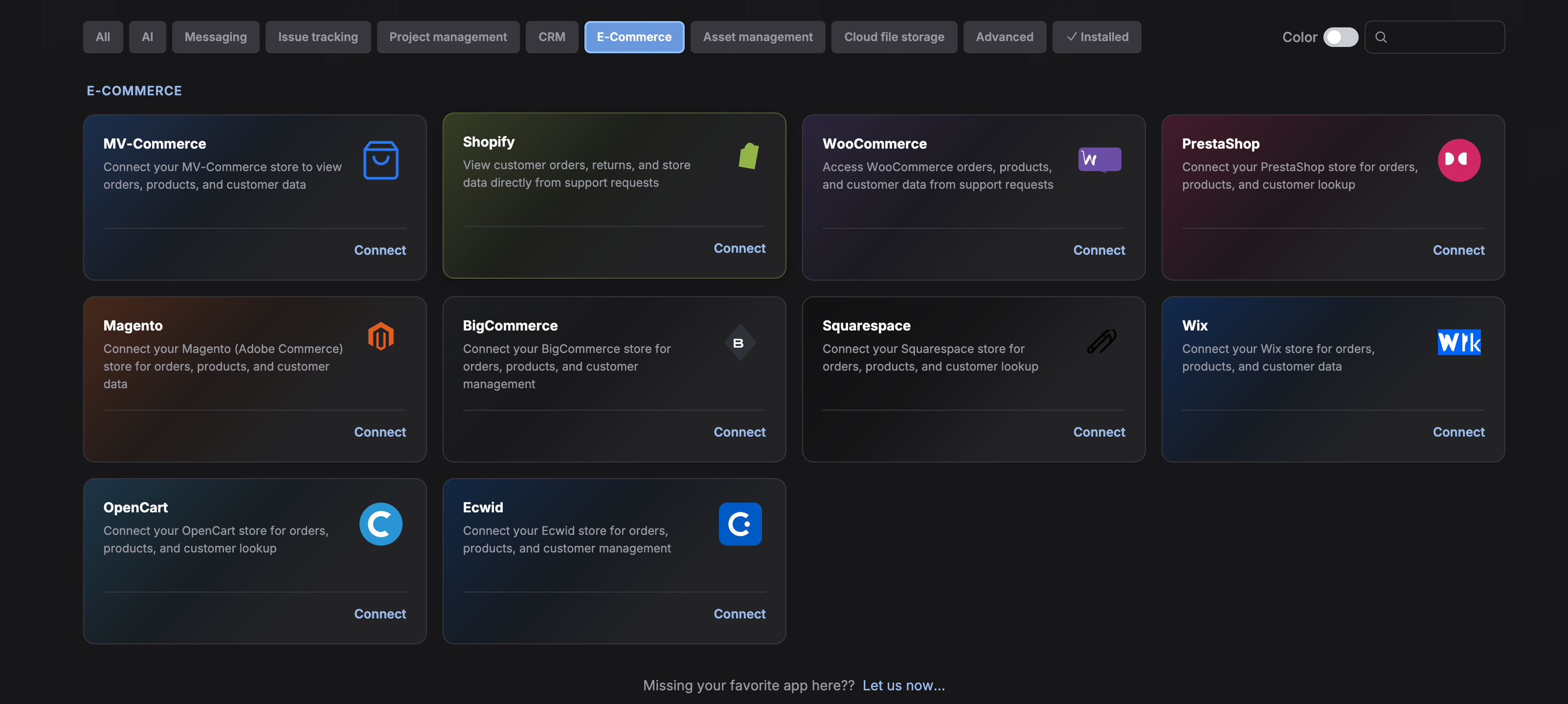Click the green Shopify bag icon
The height and width of the screenshot is (704, 1568).
click(x=748, y=156)
